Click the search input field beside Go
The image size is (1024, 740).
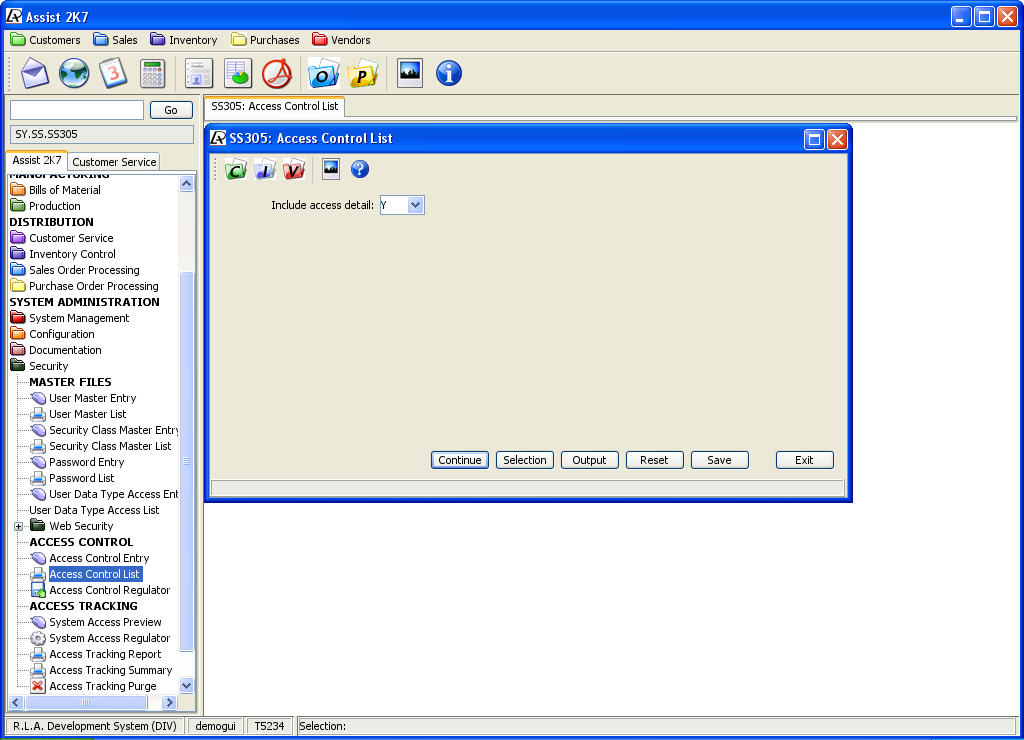77,110
